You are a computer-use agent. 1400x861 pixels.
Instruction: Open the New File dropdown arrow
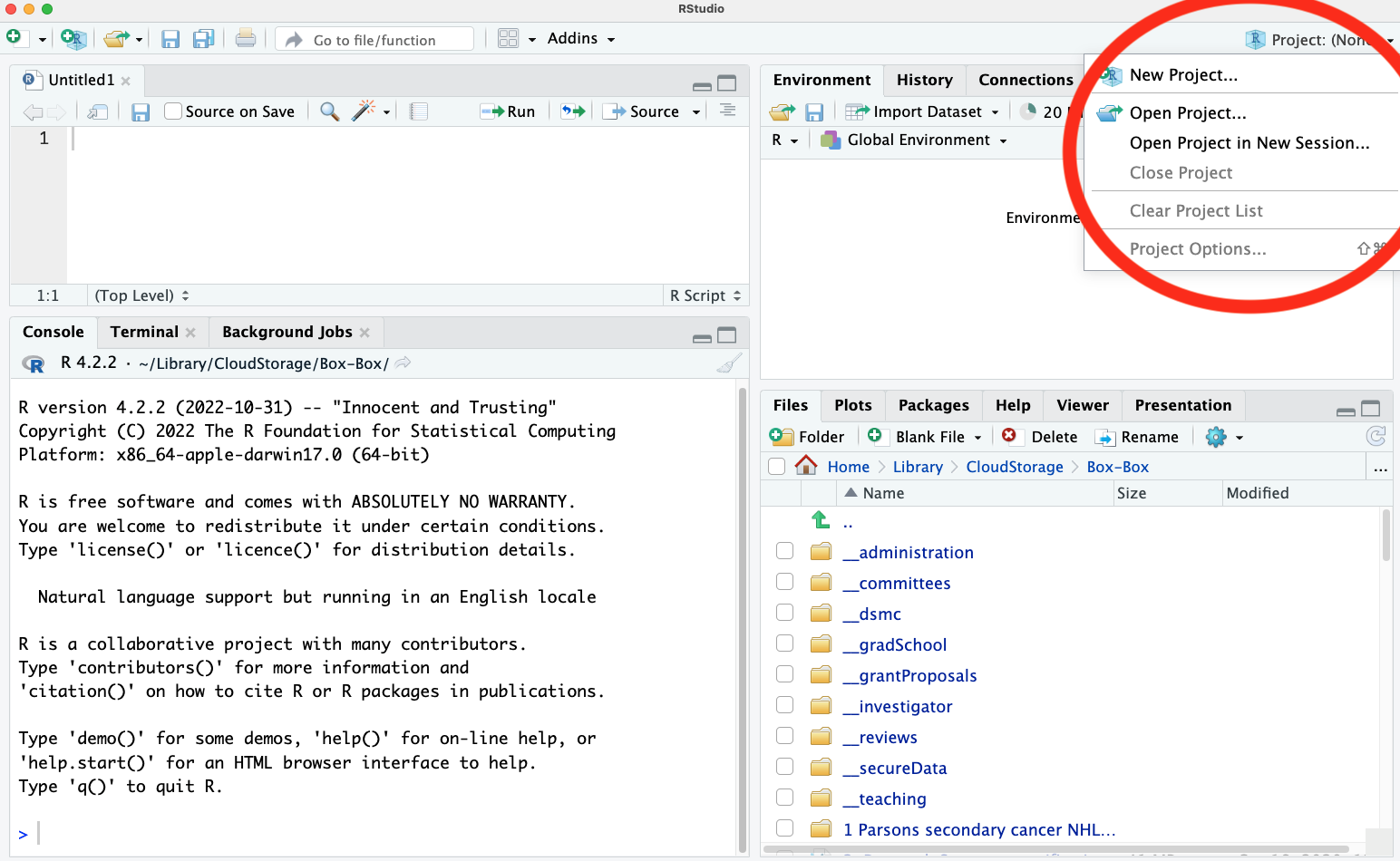coord(42,40)
